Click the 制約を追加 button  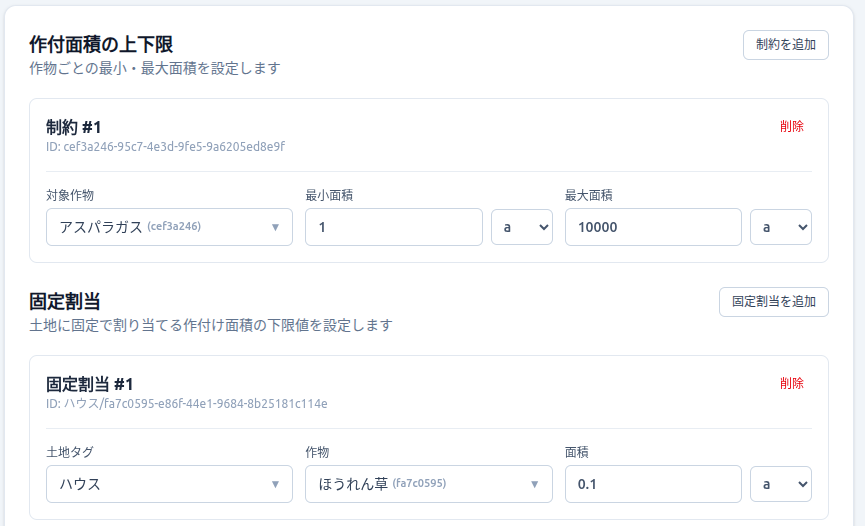point(785,45)
